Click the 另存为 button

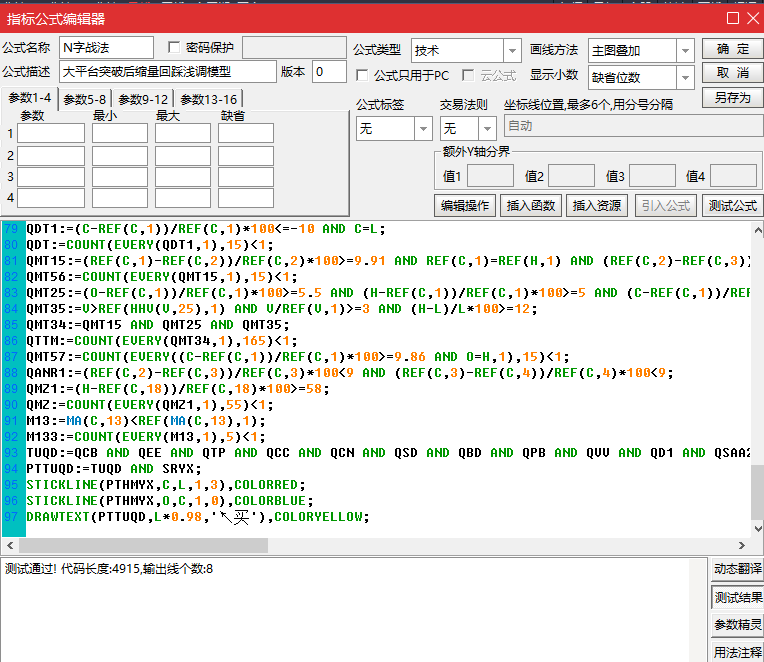tap(732, 98)
